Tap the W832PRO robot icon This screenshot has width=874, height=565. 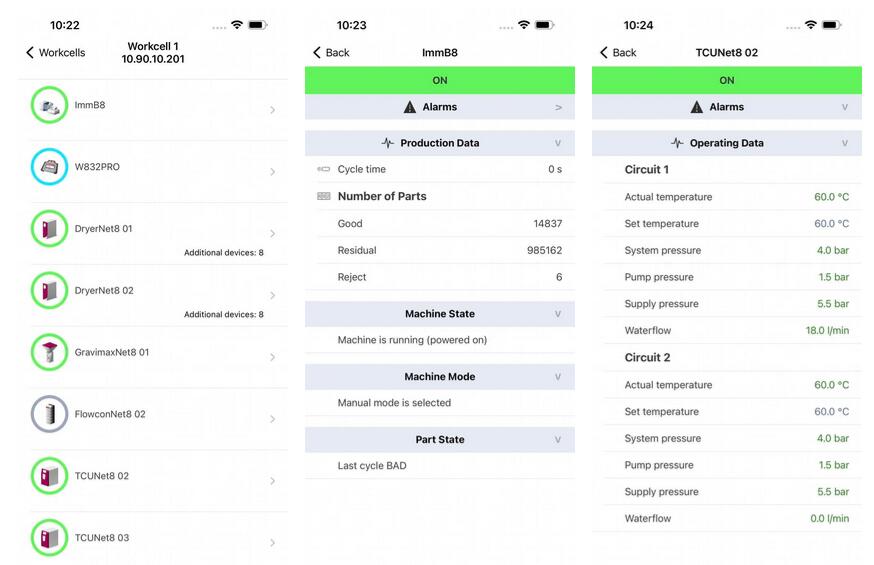pos(49,167)
